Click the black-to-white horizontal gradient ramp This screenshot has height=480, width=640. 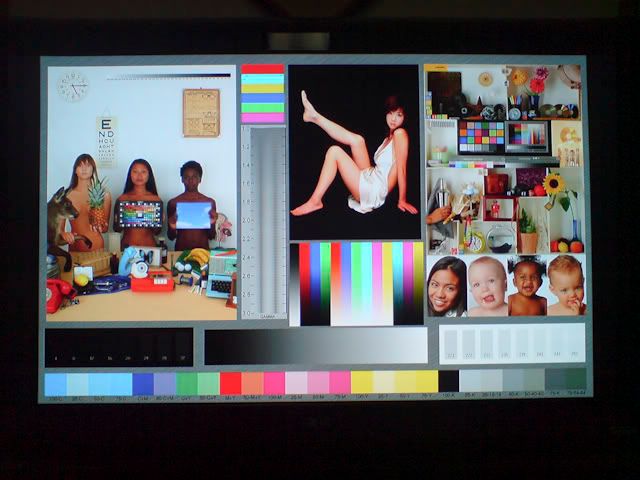coord(316,346)
